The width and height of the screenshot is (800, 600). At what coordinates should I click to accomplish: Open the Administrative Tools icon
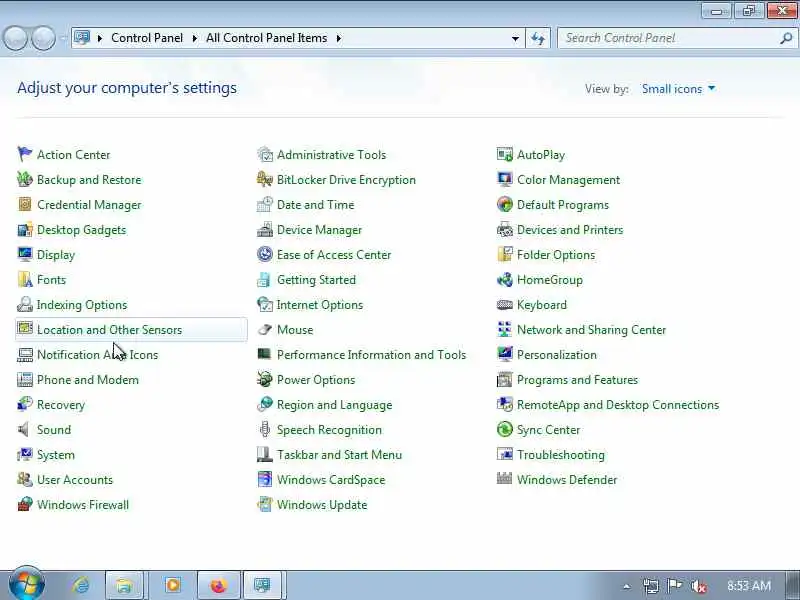click(x=265, y=154)
